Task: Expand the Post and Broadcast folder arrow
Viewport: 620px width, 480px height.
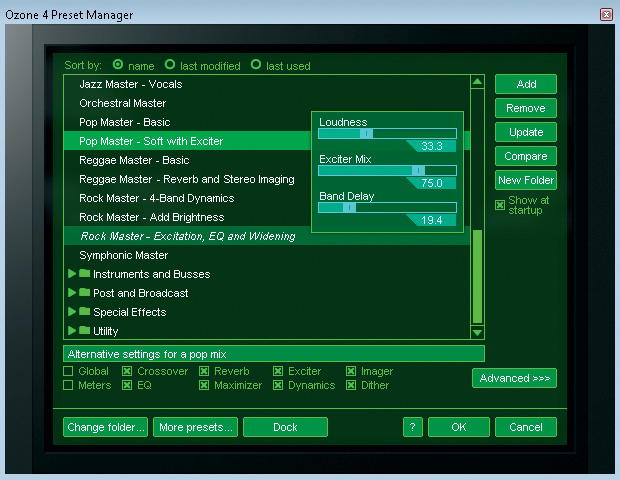Action: pos(72,293)
